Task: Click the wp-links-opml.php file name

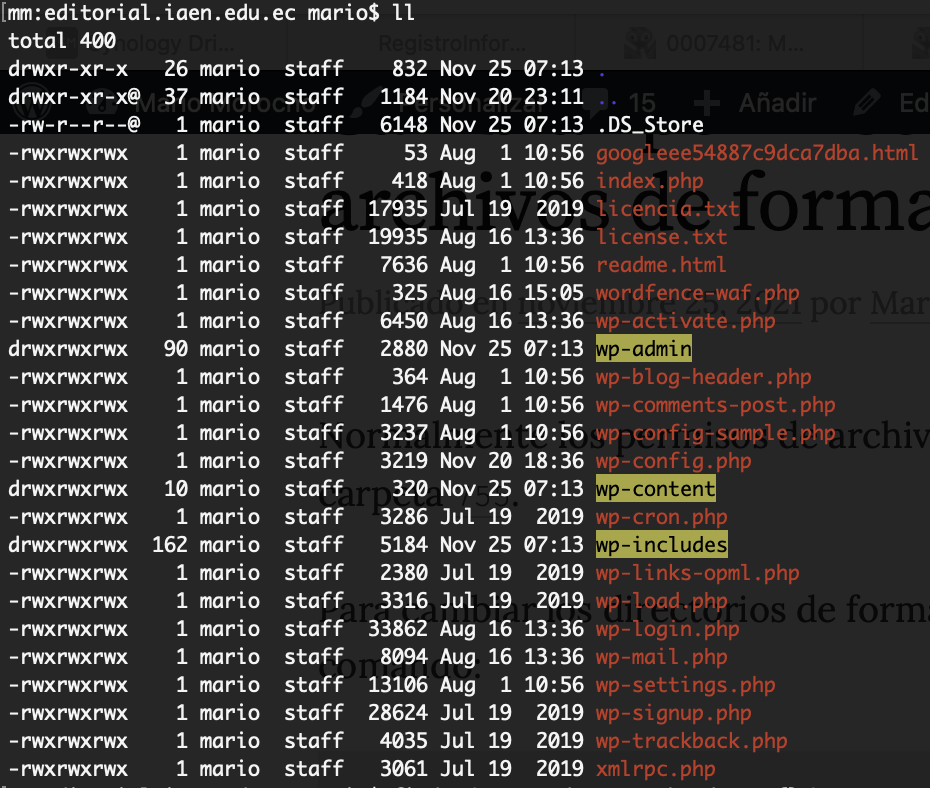Action: tap(698, 573)
